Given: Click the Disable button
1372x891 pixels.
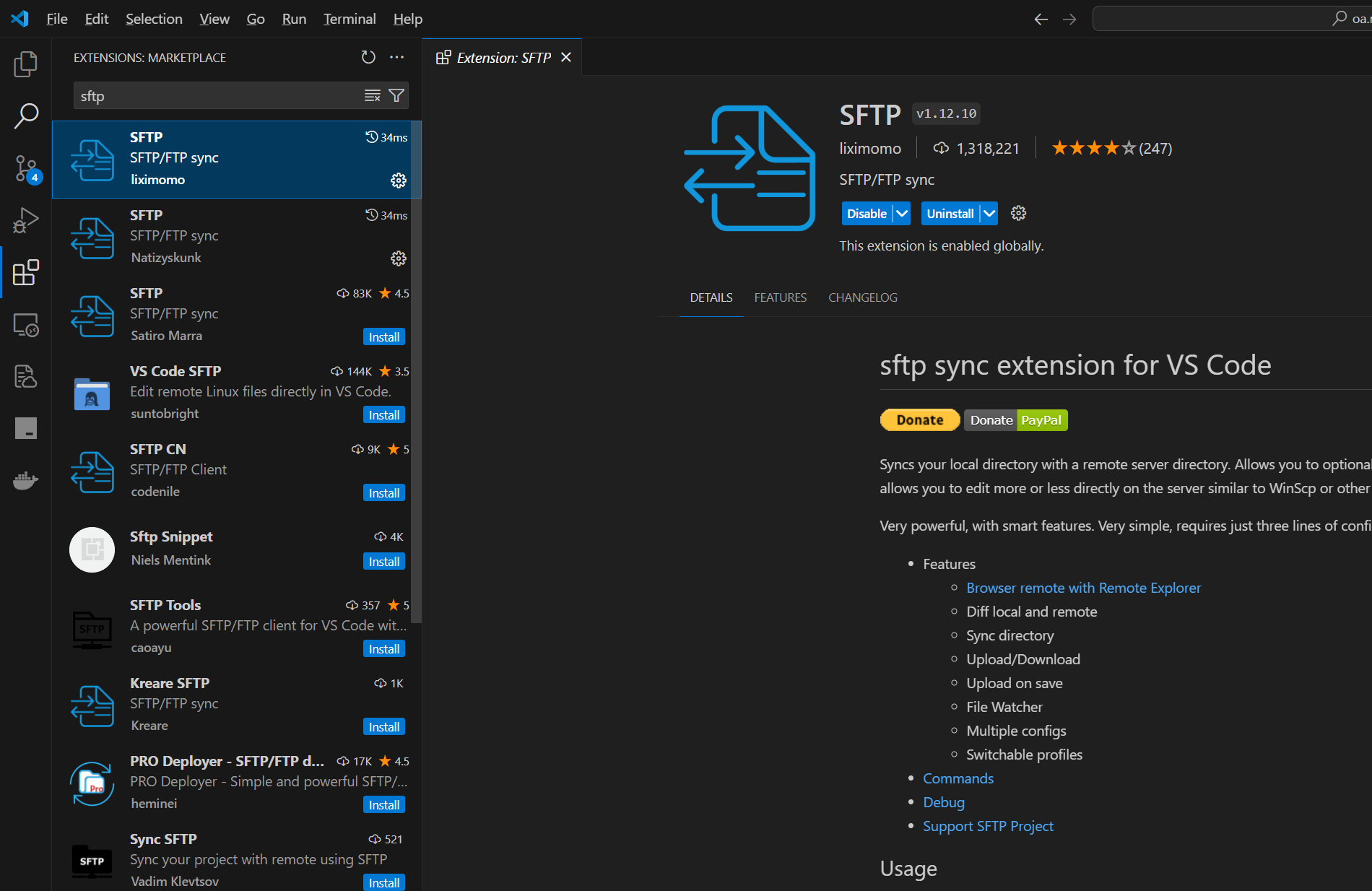Looking at the screenshot, I should 867,213.
